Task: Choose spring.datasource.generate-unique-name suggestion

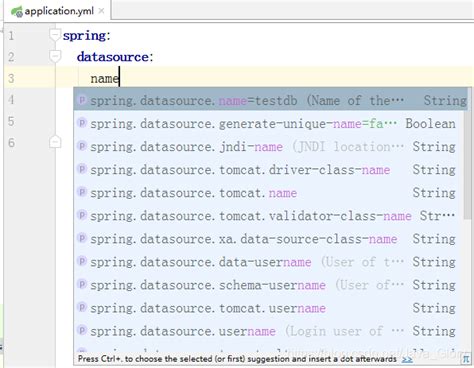Action: pyautogui.click(x=268, y=124)
